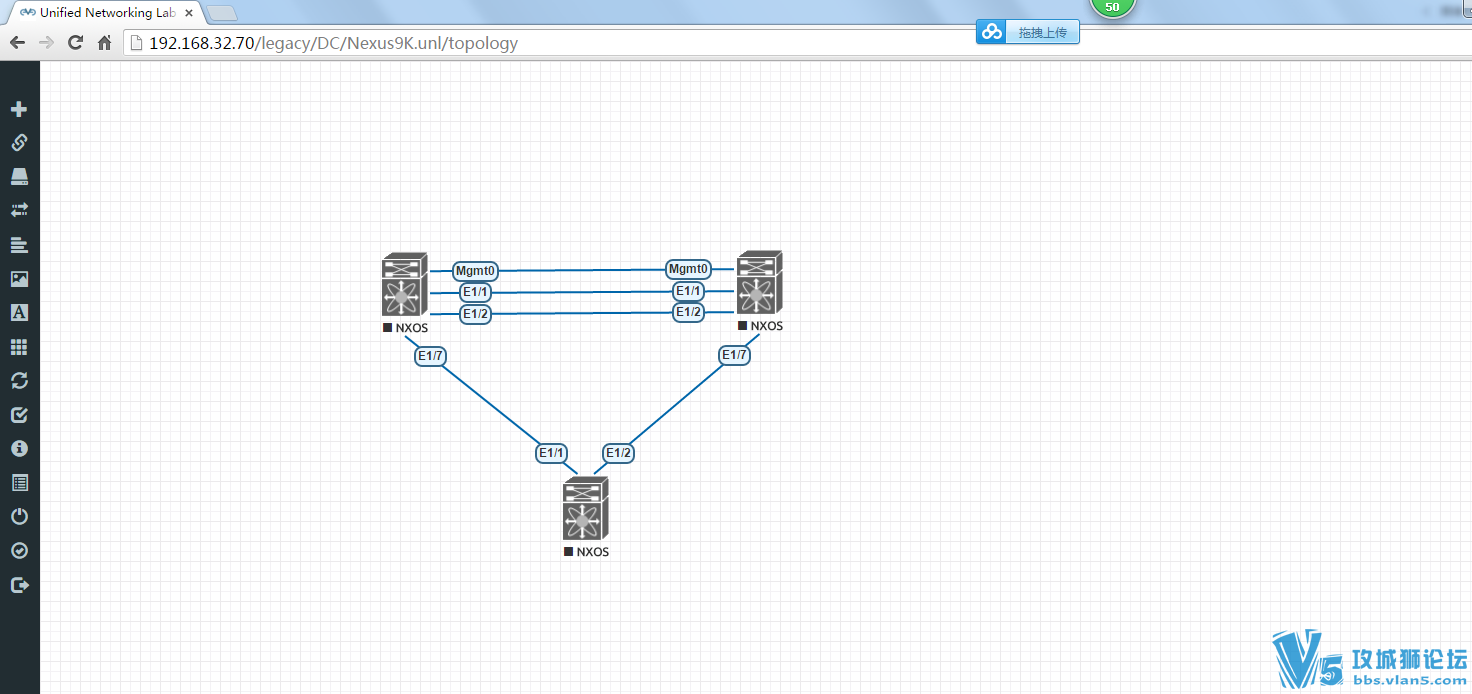The height and width of the screenshot is (694, 1472).
Task: Open the list-panel sidebar icon
Action: pyautogui.click(x=19, y=483)
